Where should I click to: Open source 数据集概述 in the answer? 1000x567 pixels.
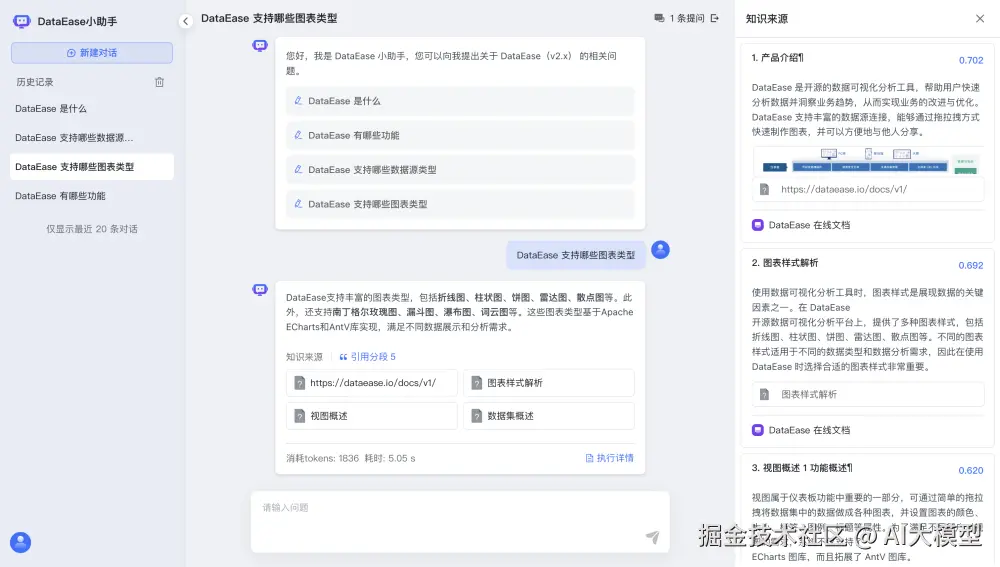point(549,416)
